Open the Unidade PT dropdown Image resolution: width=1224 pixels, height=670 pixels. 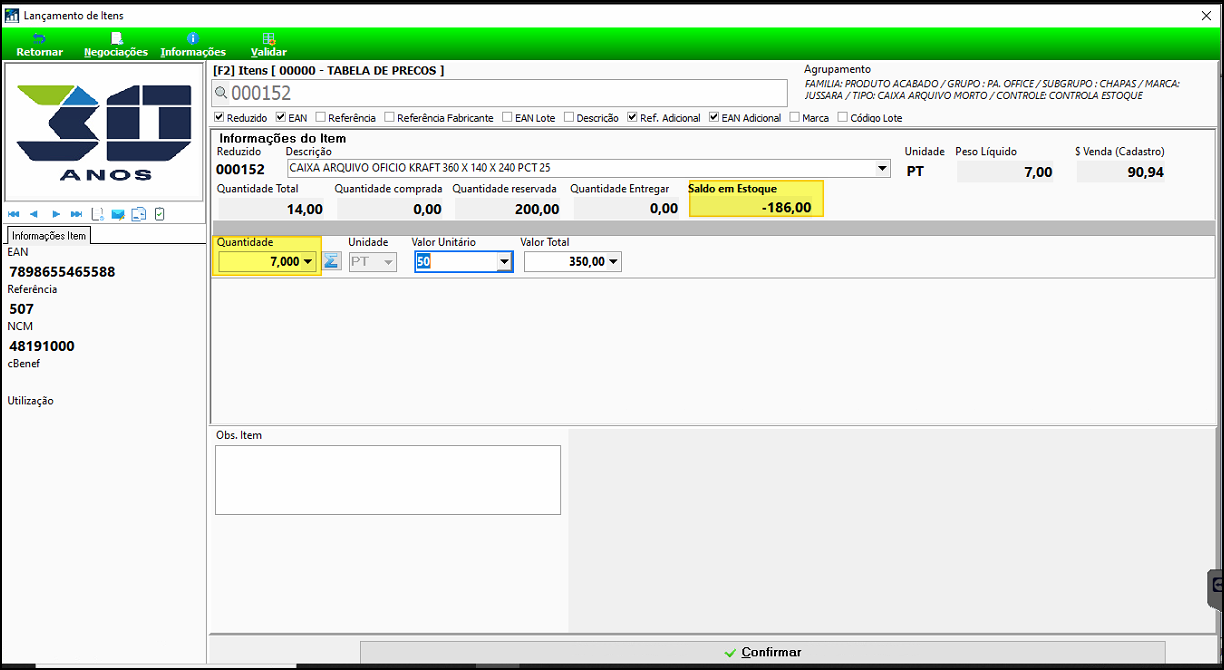[x=372, y=261]
